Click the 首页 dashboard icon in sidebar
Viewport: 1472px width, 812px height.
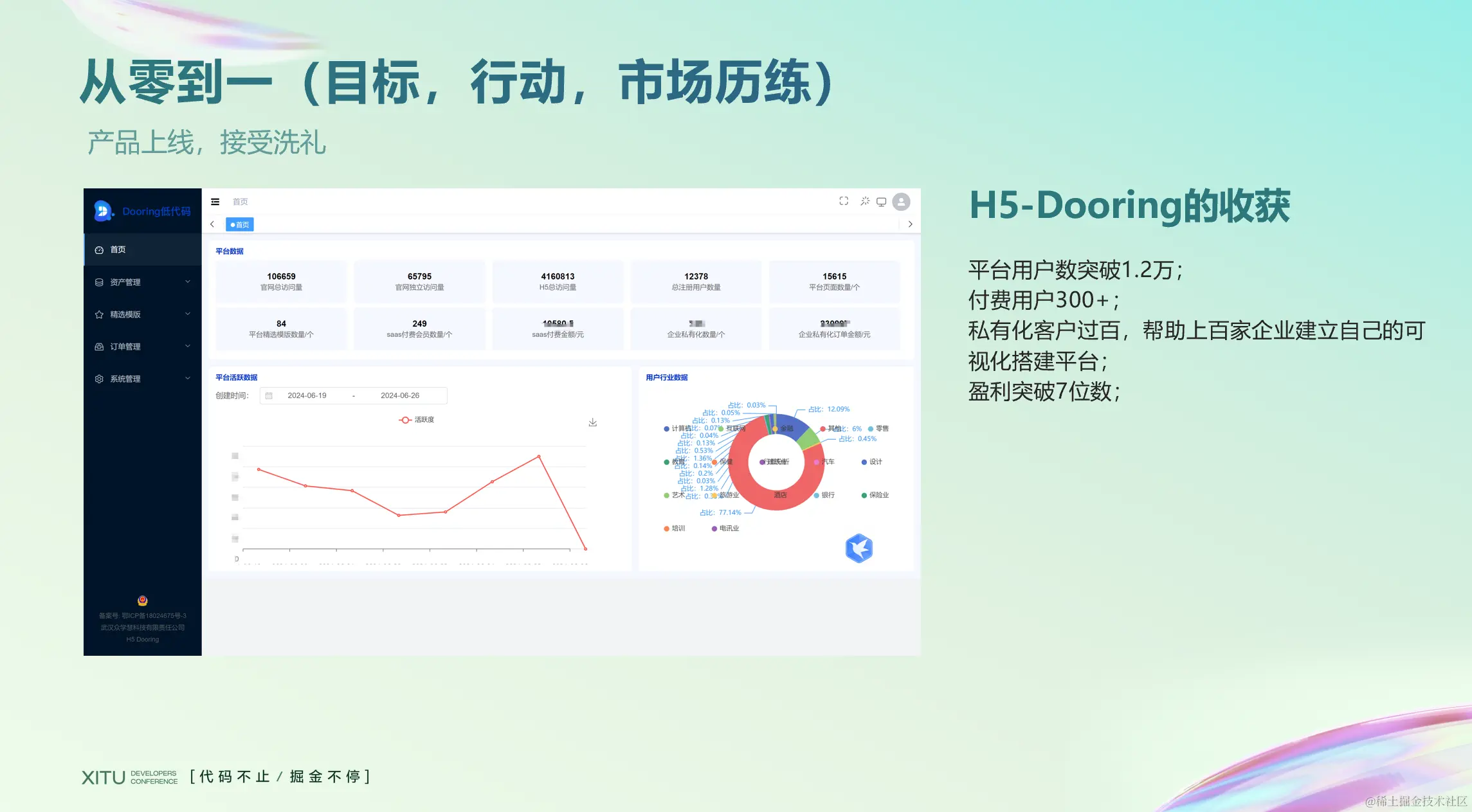click(99, 250)
